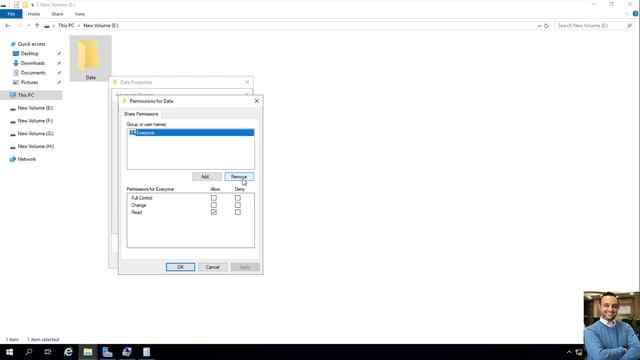Check Allow for Change
Screen dimensions: 640x360
point(213,205)
